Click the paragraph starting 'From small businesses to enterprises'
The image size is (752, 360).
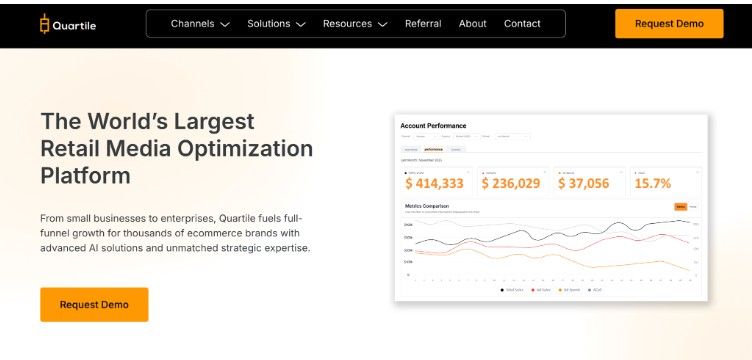coord(176,233)
